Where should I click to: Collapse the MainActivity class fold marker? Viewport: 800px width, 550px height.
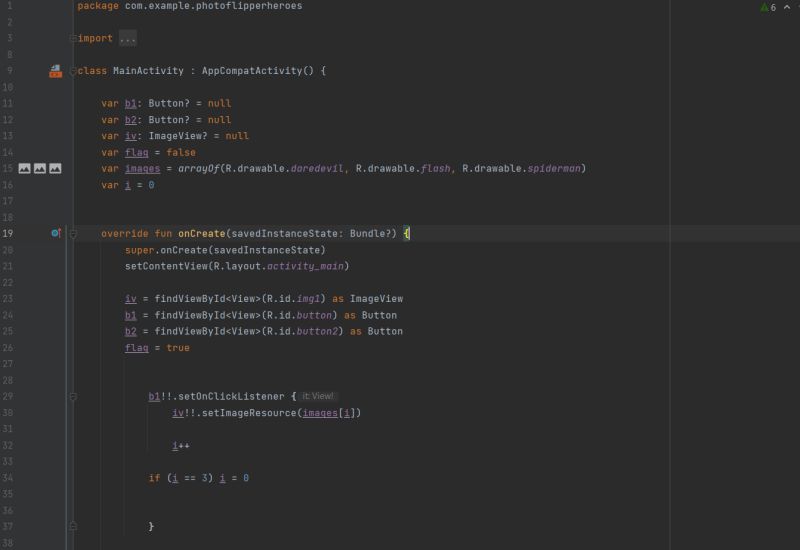(x=73, y=71)
